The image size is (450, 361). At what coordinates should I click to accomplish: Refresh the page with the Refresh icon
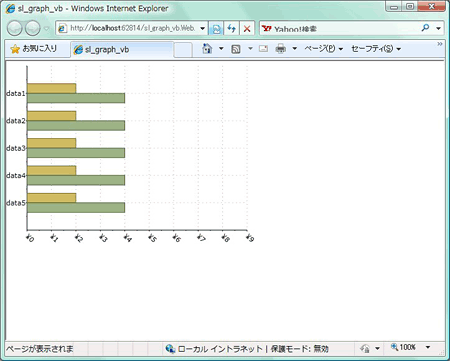pos(232,29)
